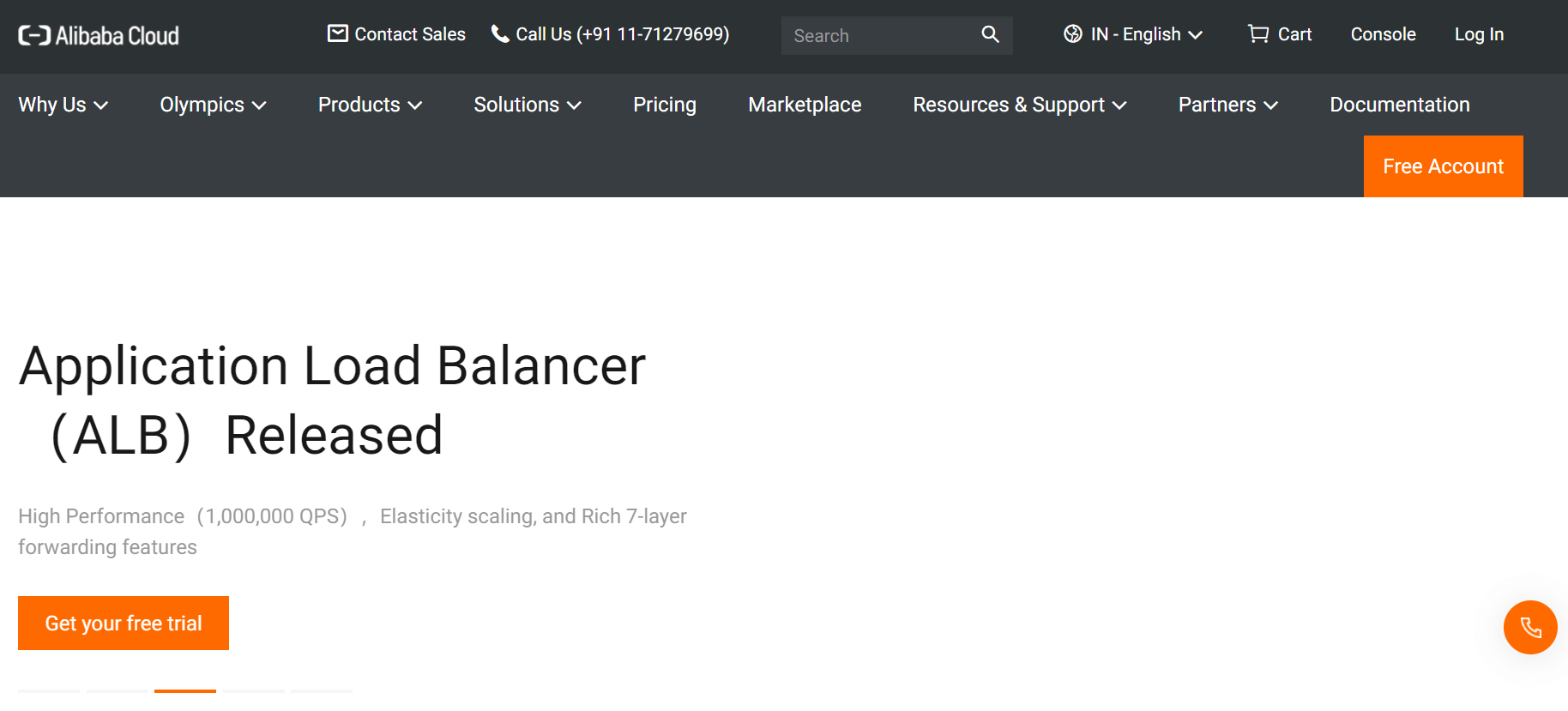
Task: Click the search magnifier icon
Action: pyautogui.click(x=990, y=34)
